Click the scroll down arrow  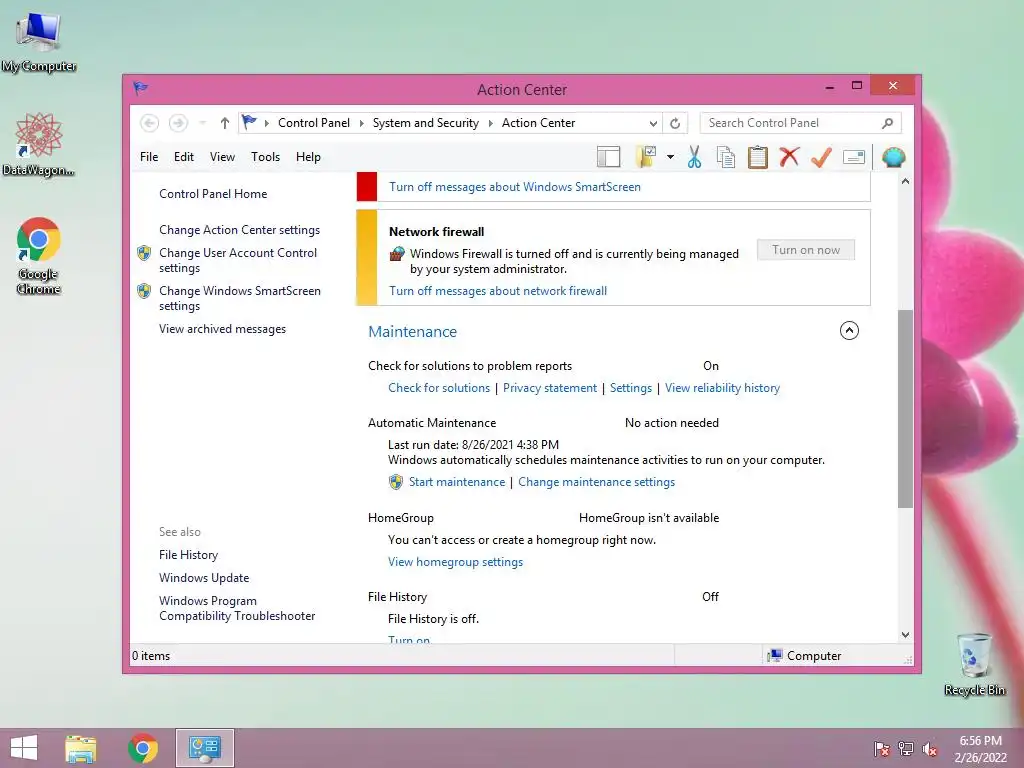[905, 635]
